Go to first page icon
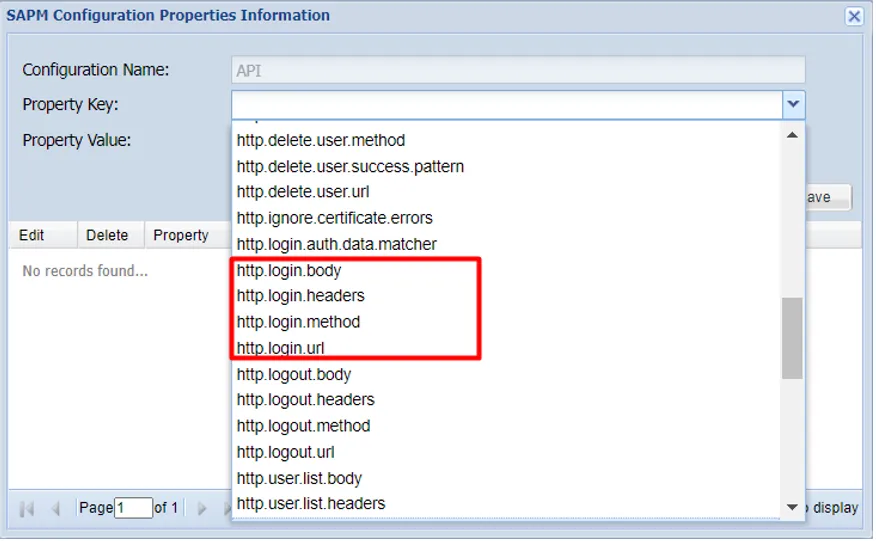Image resolution: width=876 pixels, height=541 pixels. (27, 508)
